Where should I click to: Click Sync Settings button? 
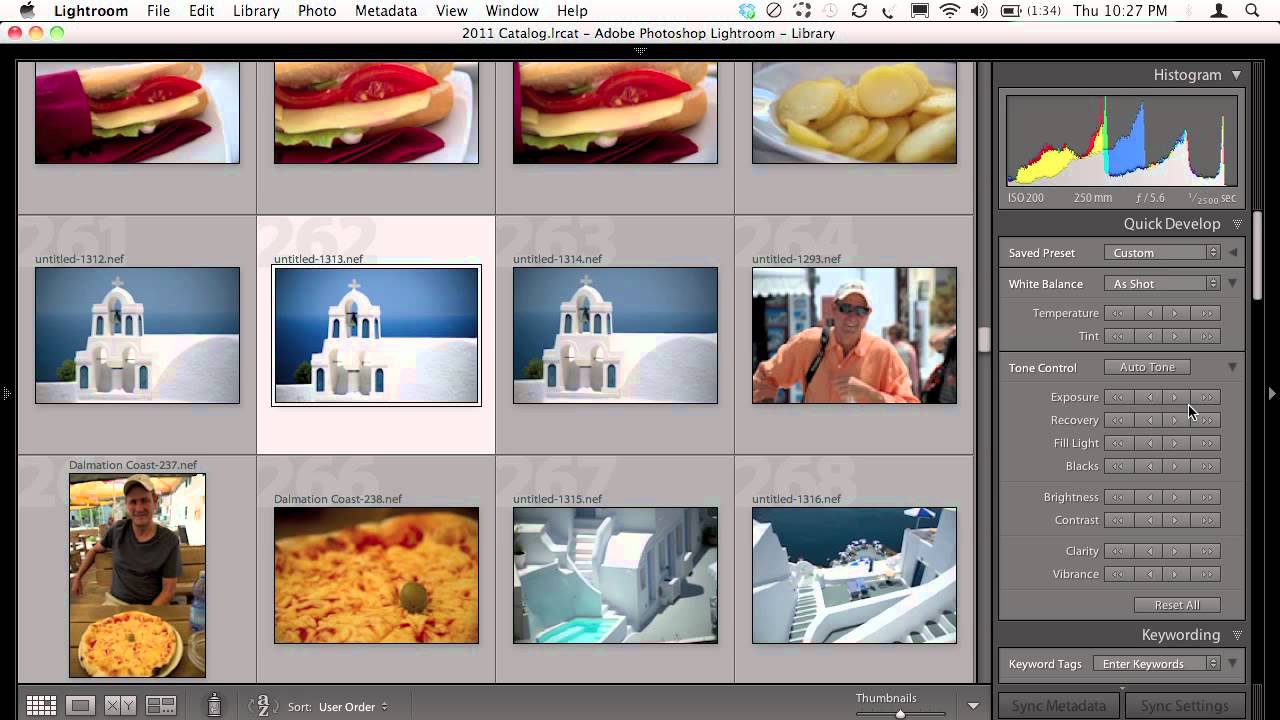[1185, 706]
